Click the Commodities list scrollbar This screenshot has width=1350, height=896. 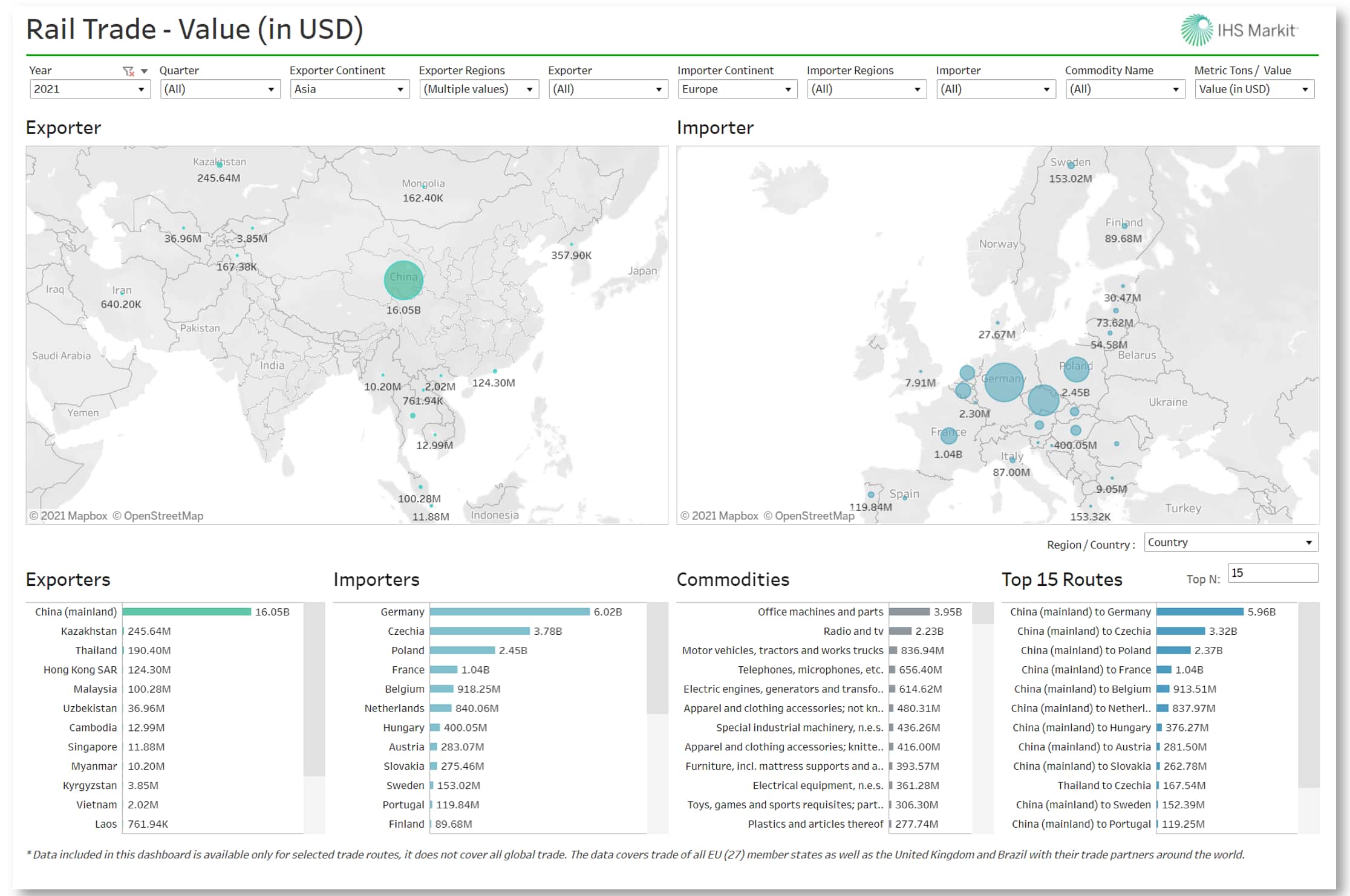pos(983,613)
